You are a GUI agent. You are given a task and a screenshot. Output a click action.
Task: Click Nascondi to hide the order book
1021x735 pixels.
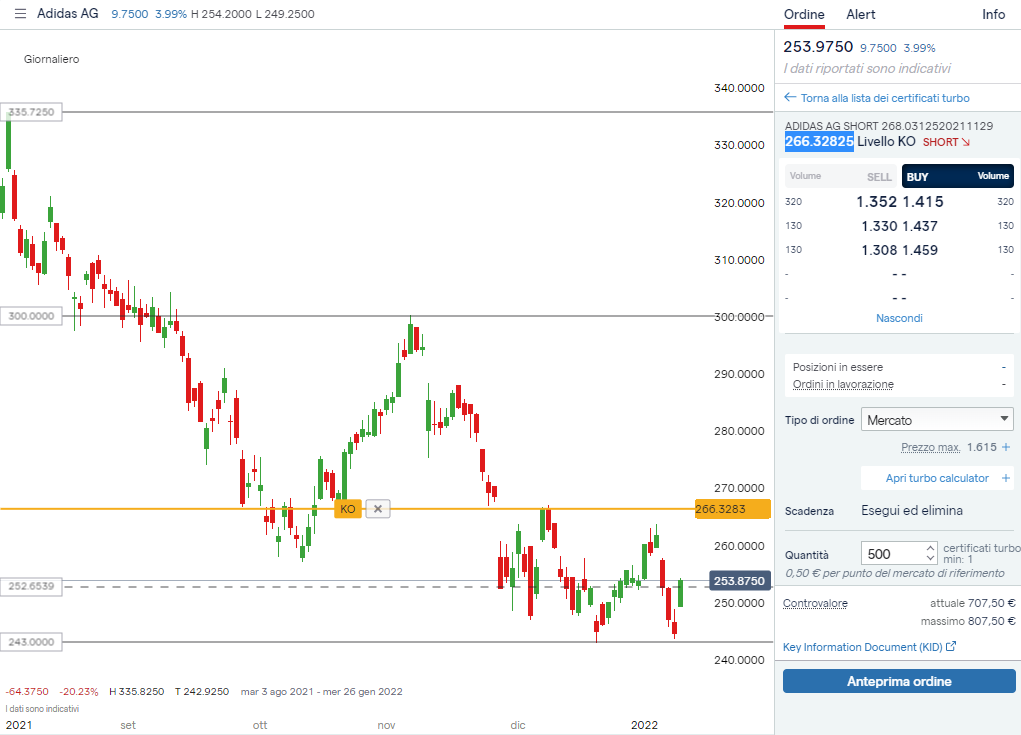tap(899, 318)
